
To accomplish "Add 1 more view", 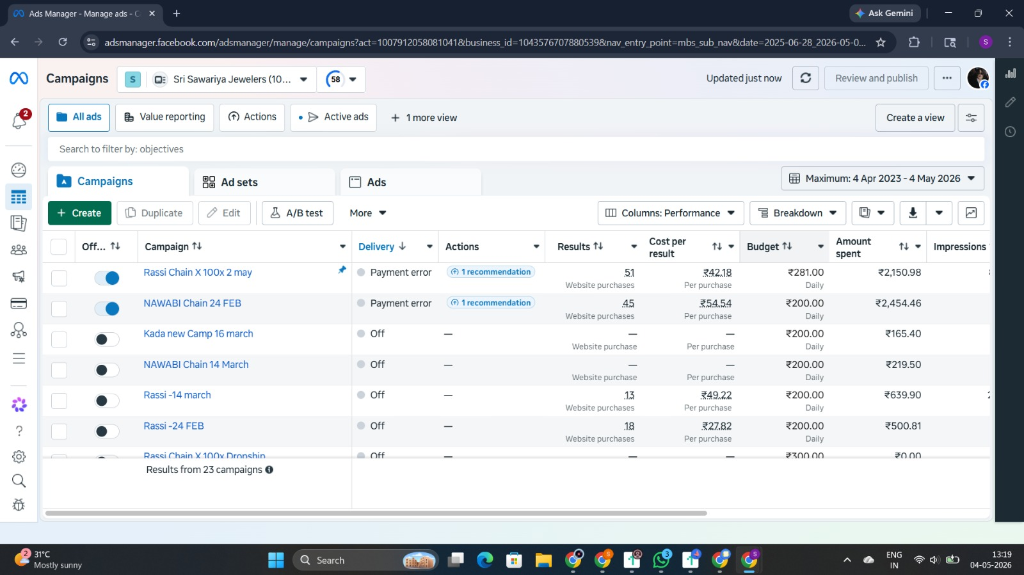I will click(424, 118).
